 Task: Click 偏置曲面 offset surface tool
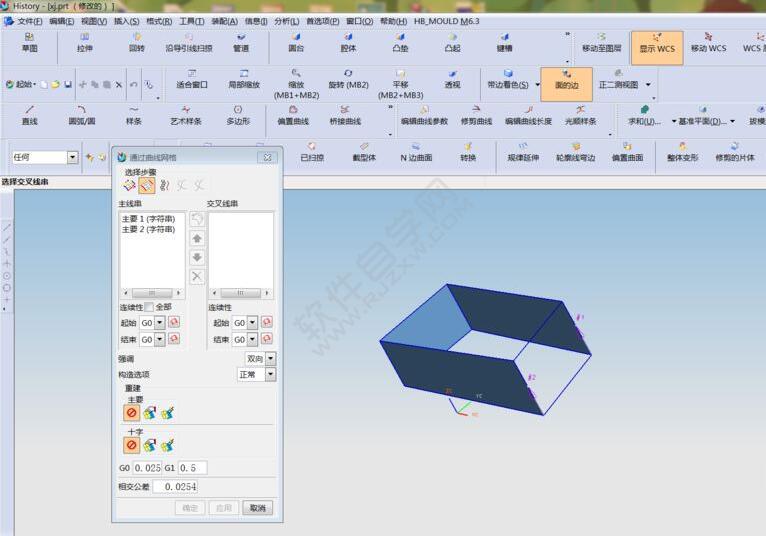pos(627,152)
